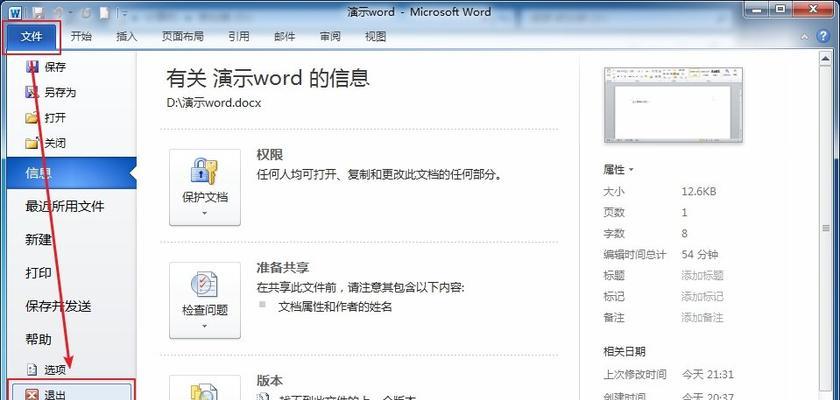Click the 权限 heading
The width and height of the screenshot is (840, 400).
pyautogui.click(x=270, y=155)
